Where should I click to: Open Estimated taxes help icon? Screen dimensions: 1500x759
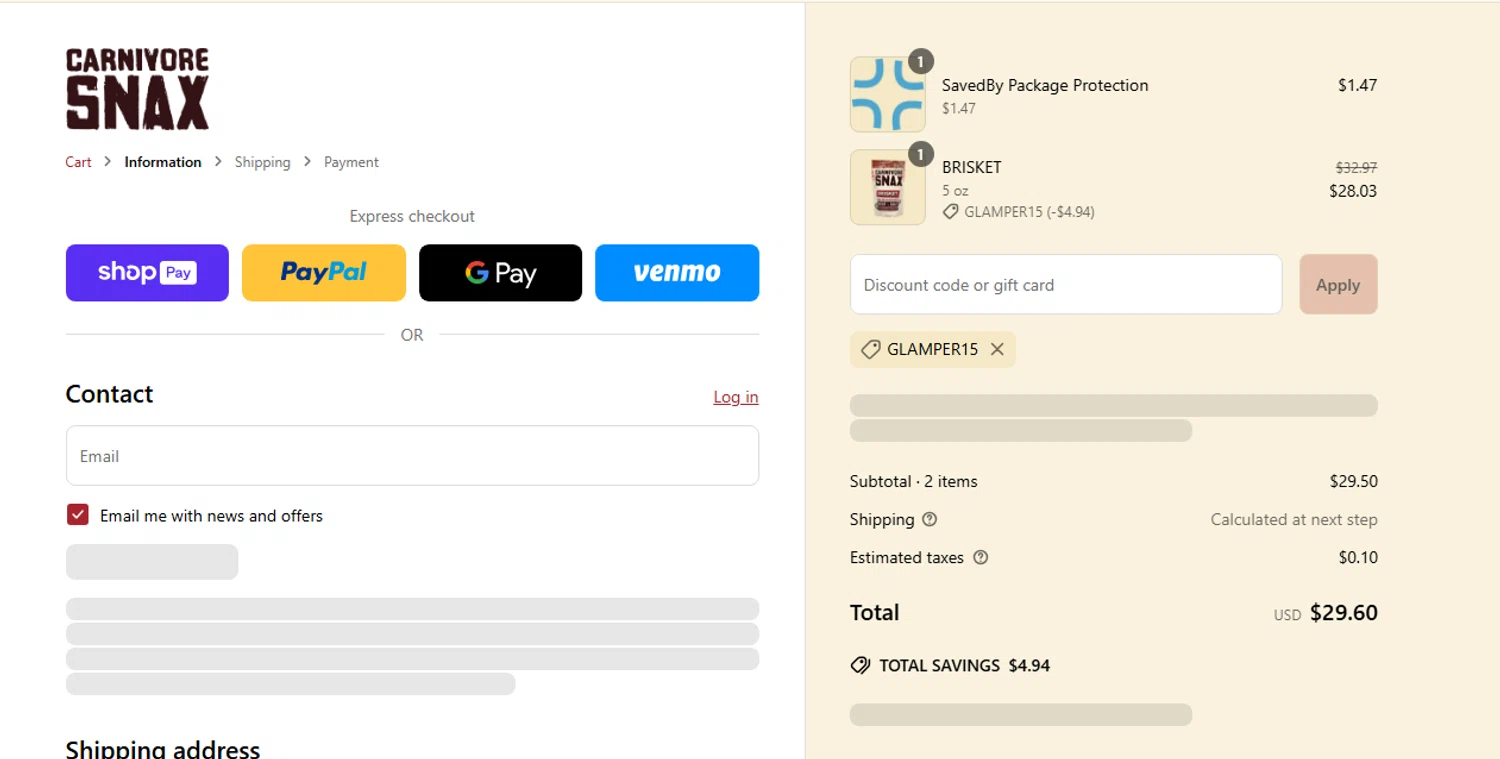[981, 557]
